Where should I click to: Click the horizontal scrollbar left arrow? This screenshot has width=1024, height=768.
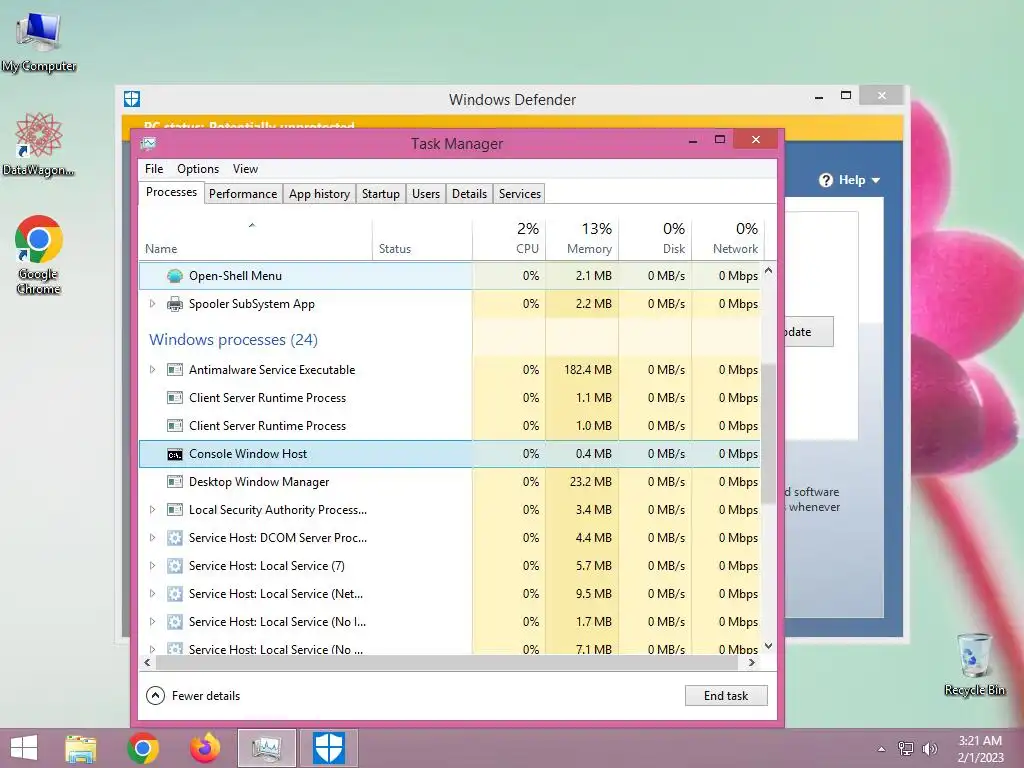click(x=148, y=662)
